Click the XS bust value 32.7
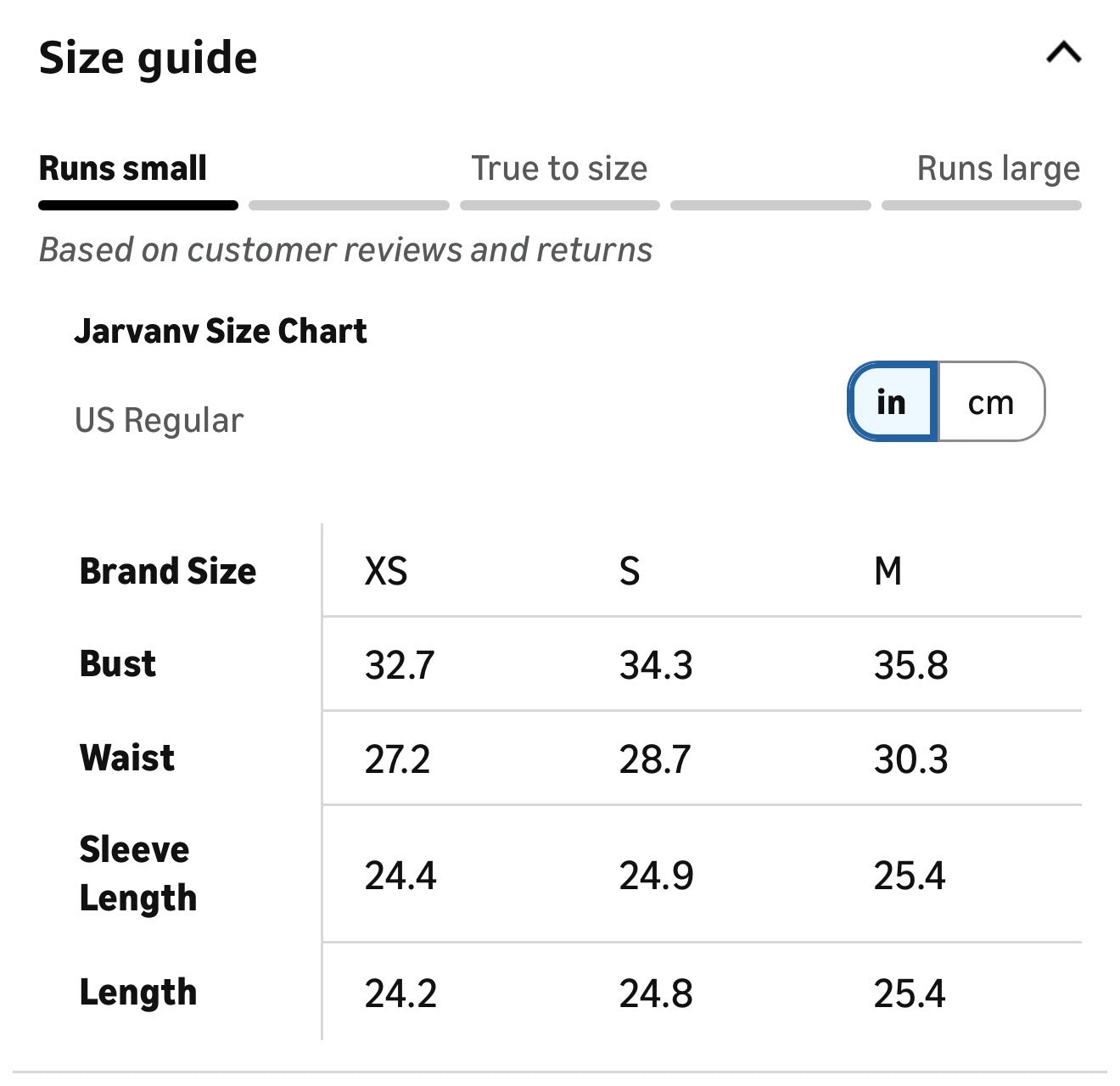Screen dimensions: 1120x1086 click(x=400, y=665)
